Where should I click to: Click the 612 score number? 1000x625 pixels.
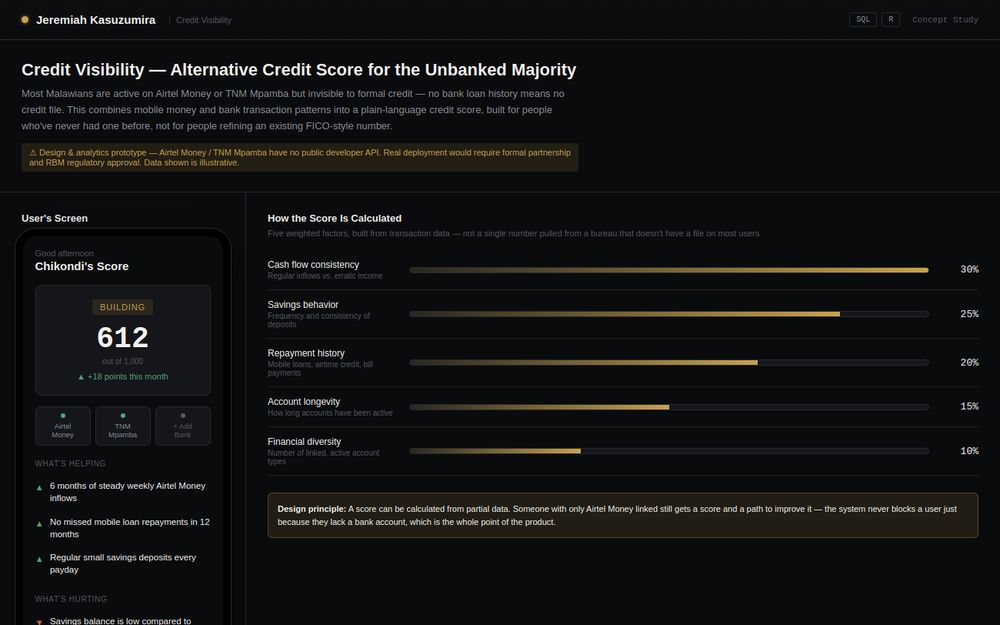tap(122, 337)
